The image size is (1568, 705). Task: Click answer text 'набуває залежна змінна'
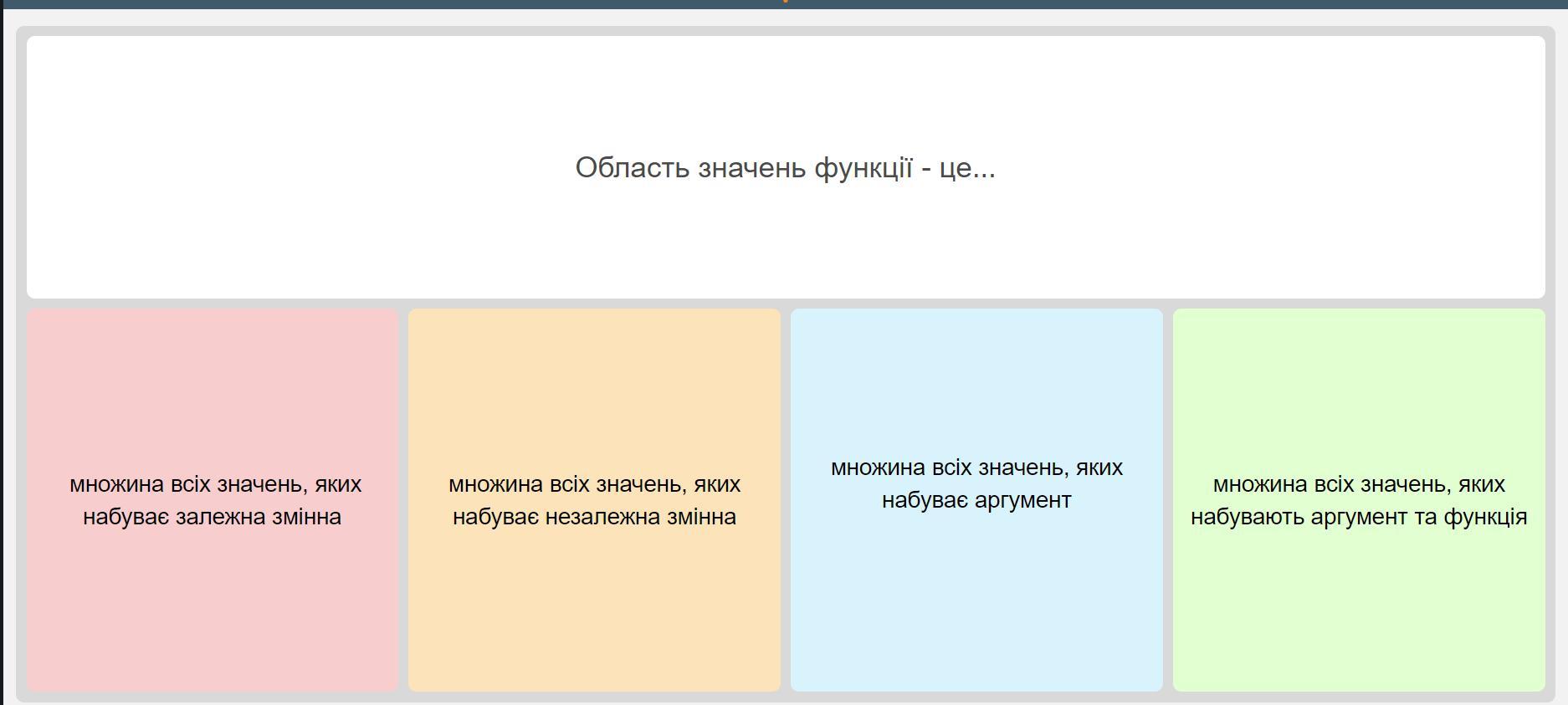click(212, 517)
